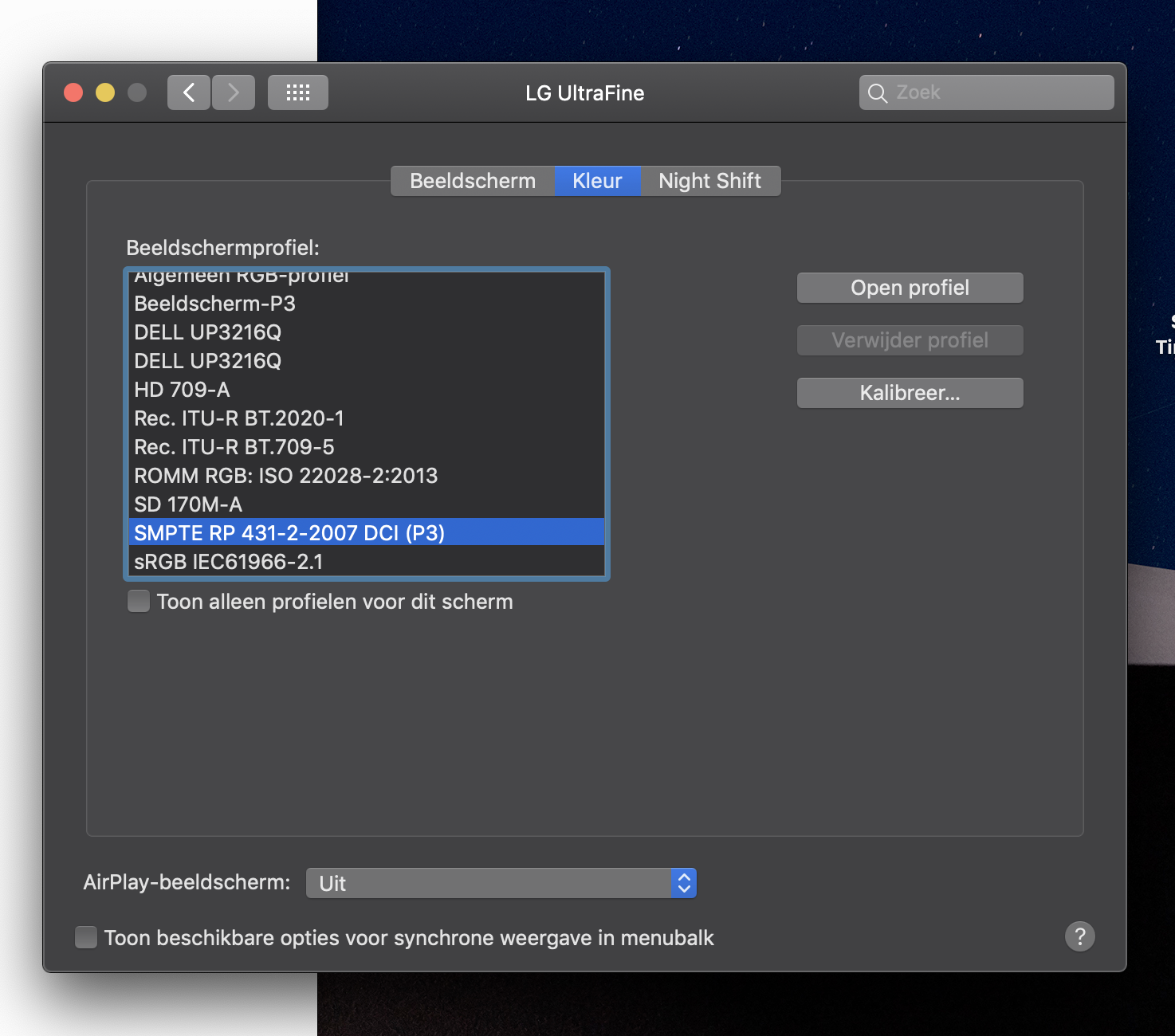Start calibration with Kalibreer... button
The height and width of the screenshot is (1036, 1175).
point(910,393)
